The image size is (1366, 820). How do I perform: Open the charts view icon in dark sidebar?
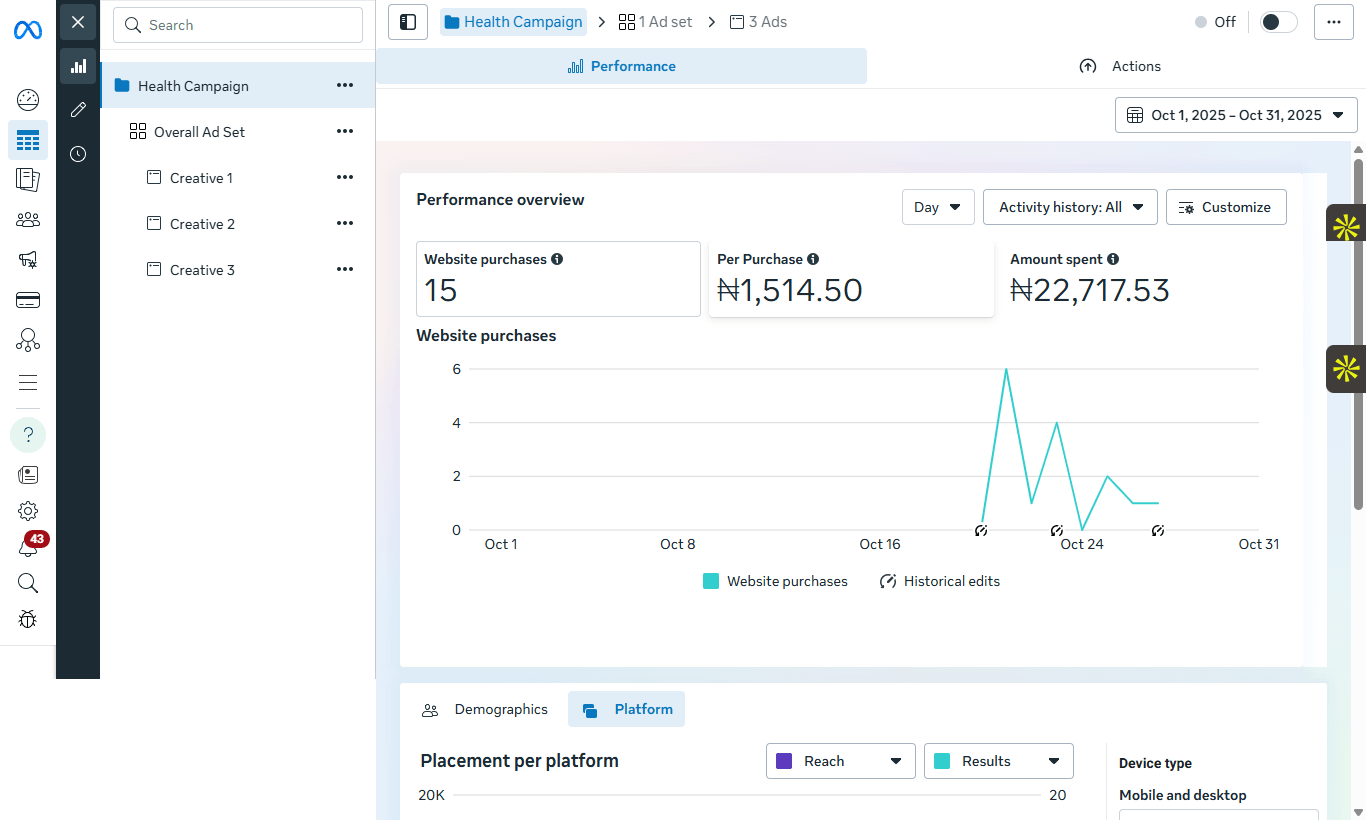pos(78,66)
